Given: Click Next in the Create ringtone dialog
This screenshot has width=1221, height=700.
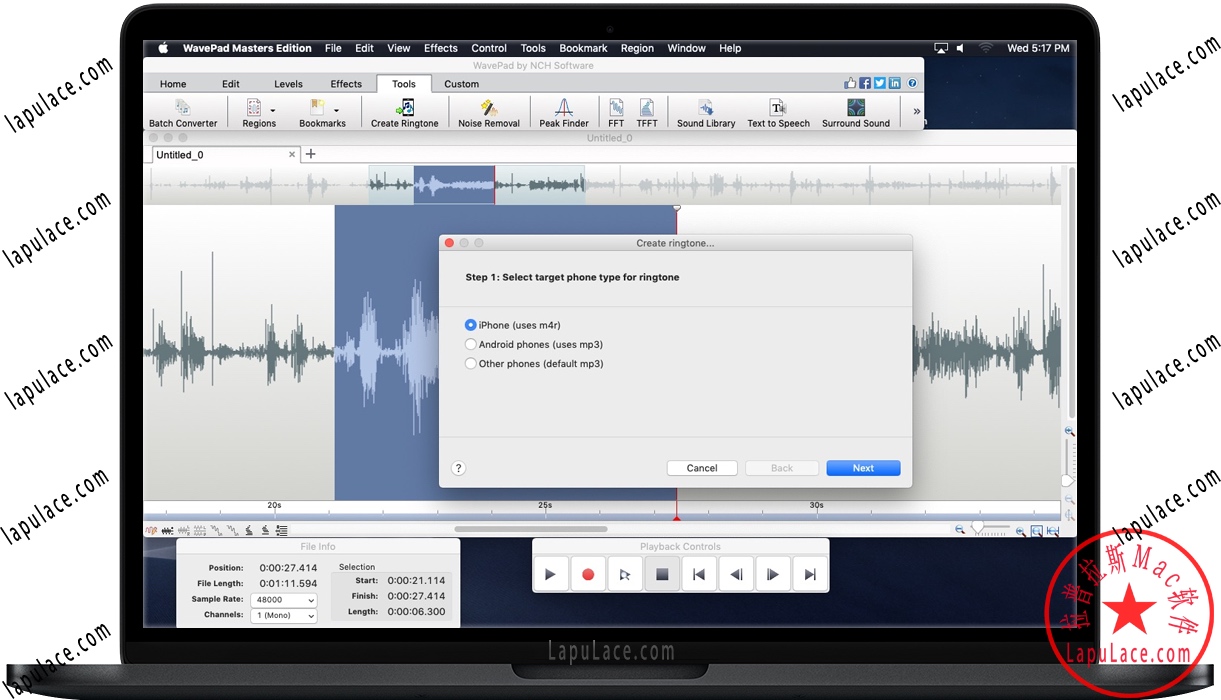Looking at the screenshot, I should click(x=862, y=467).
